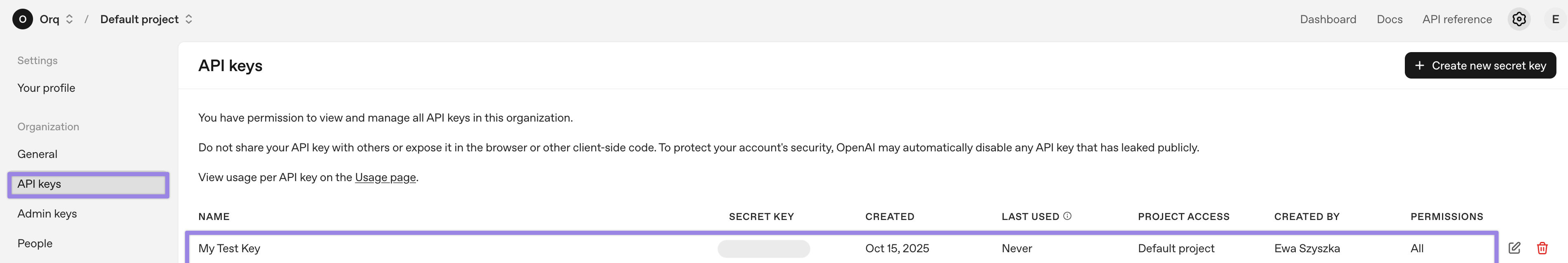Go to Dashboard in top navigation
The image size is (1568, 263).
1328,19
